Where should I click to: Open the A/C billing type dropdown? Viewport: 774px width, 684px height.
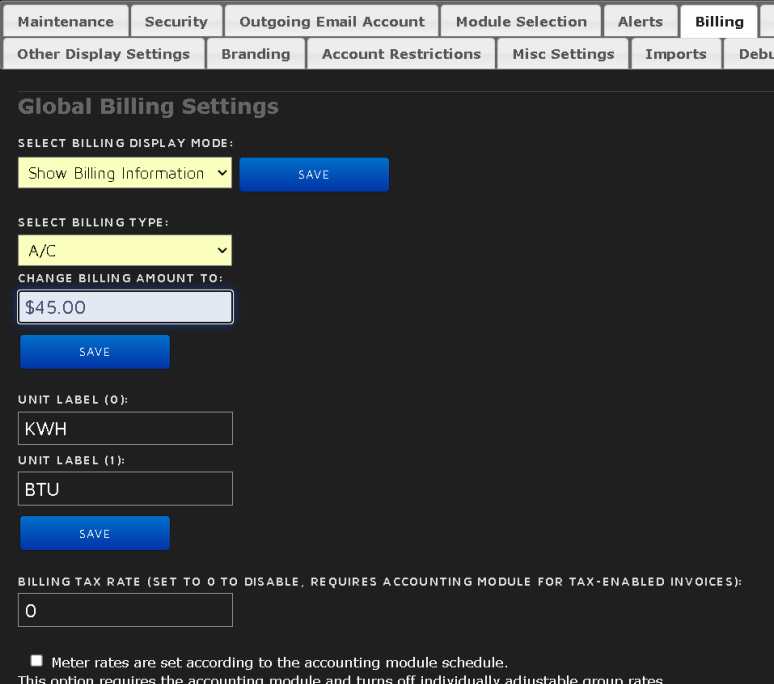[125, 251]
